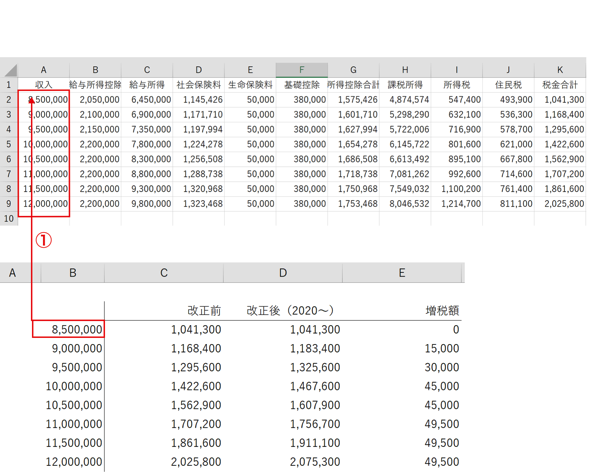
Task: Select row 5 header in the top sheet
Action: point(9,144)
